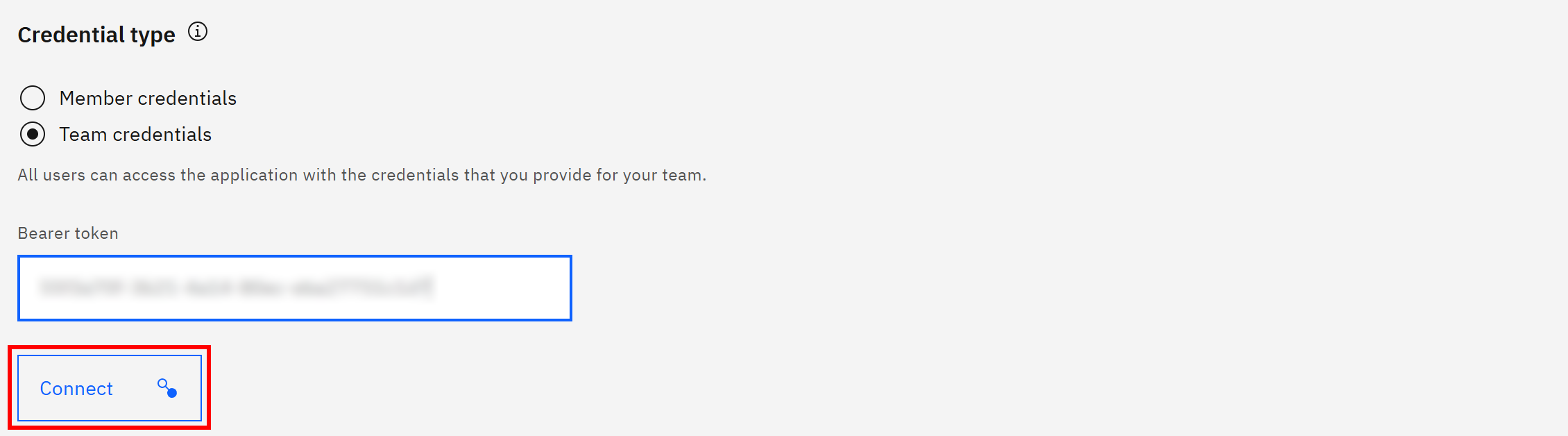This screenshot has width=1568, height=436.
Task: Select the Team credentials radio button
Action: [32, 135]
